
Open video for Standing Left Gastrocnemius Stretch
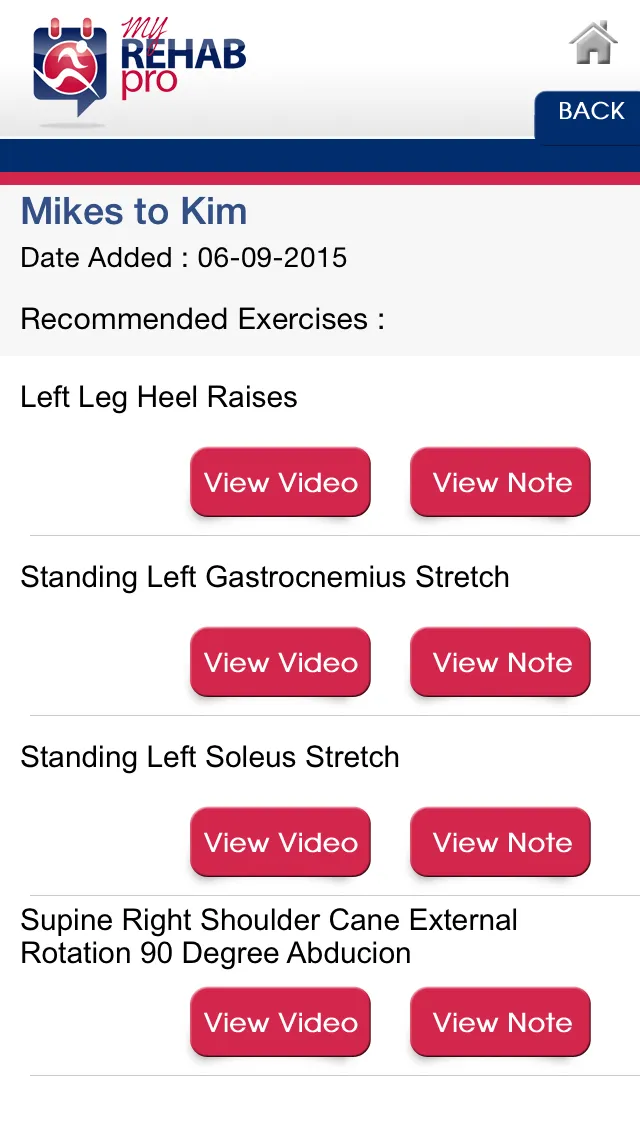click(x=280, y=661)
